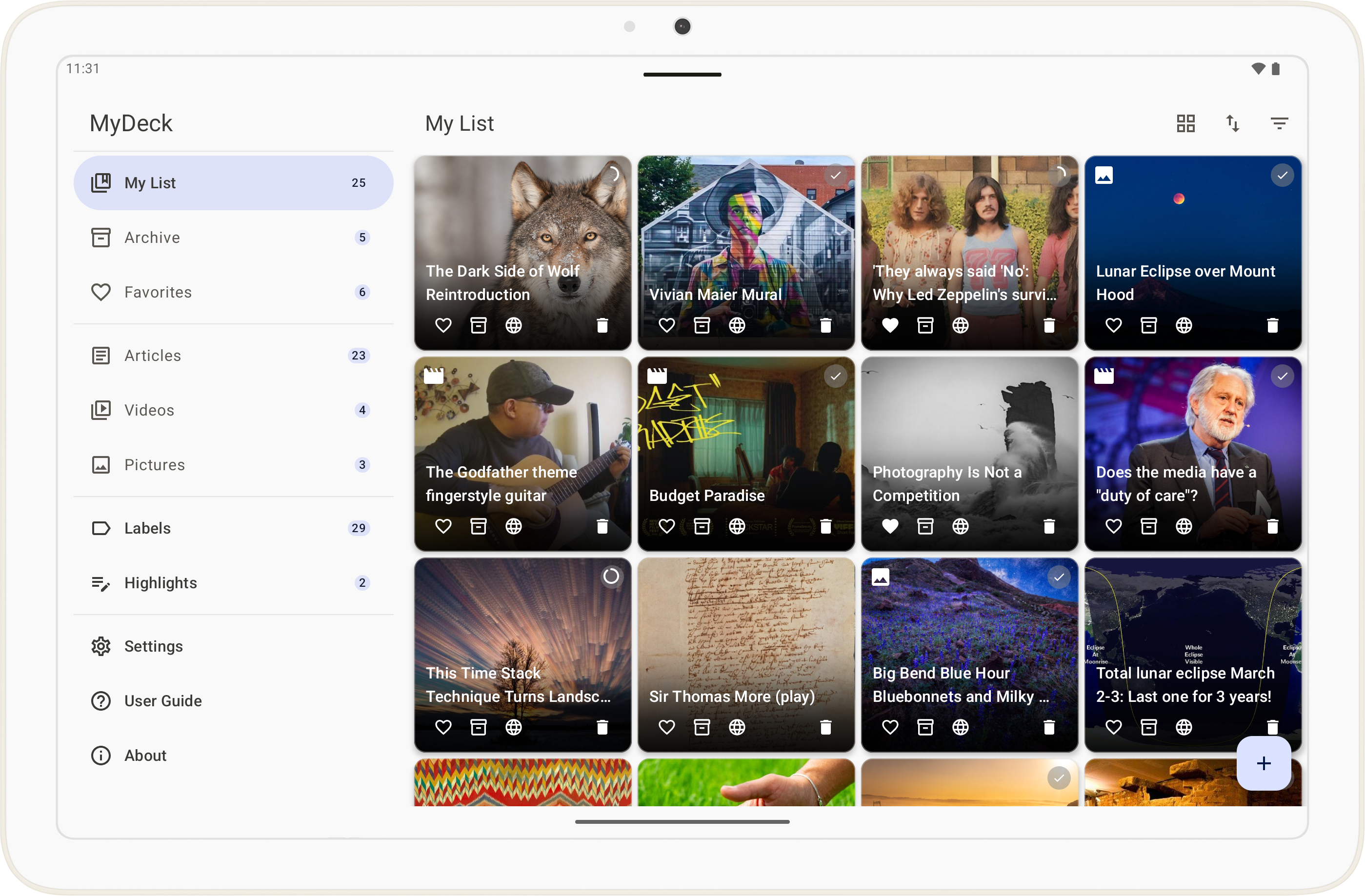Open Led Zeppelin article in browser
The image size is (1365, 896).
(960, 325)
